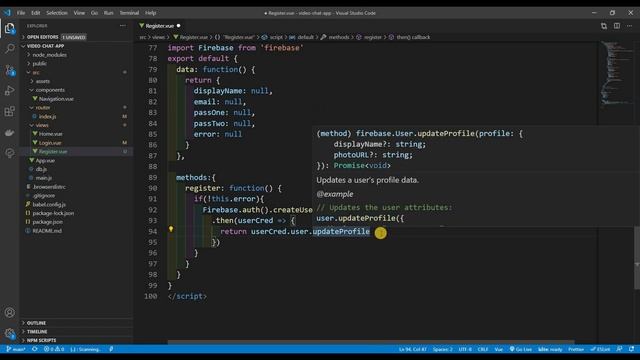The image size is (640, 360).
Task: Click the editor vertical scrollbar thumb
Action: 637,258
